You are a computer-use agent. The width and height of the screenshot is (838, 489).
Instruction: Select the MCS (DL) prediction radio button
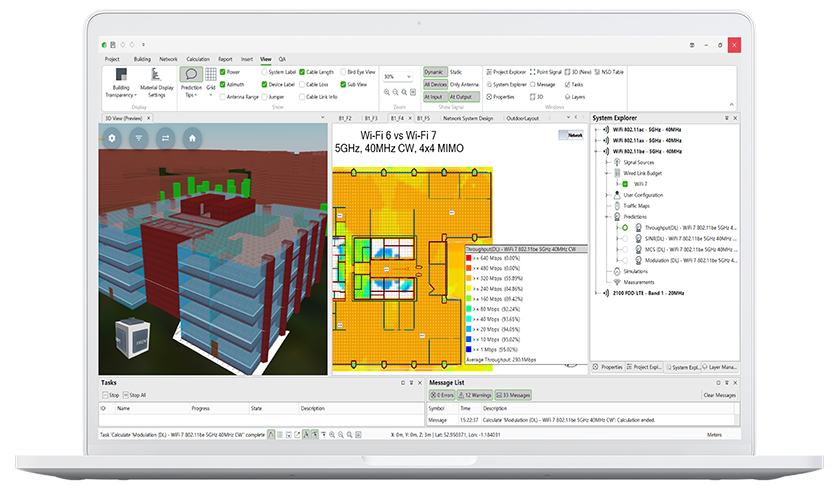coord(625,250)
